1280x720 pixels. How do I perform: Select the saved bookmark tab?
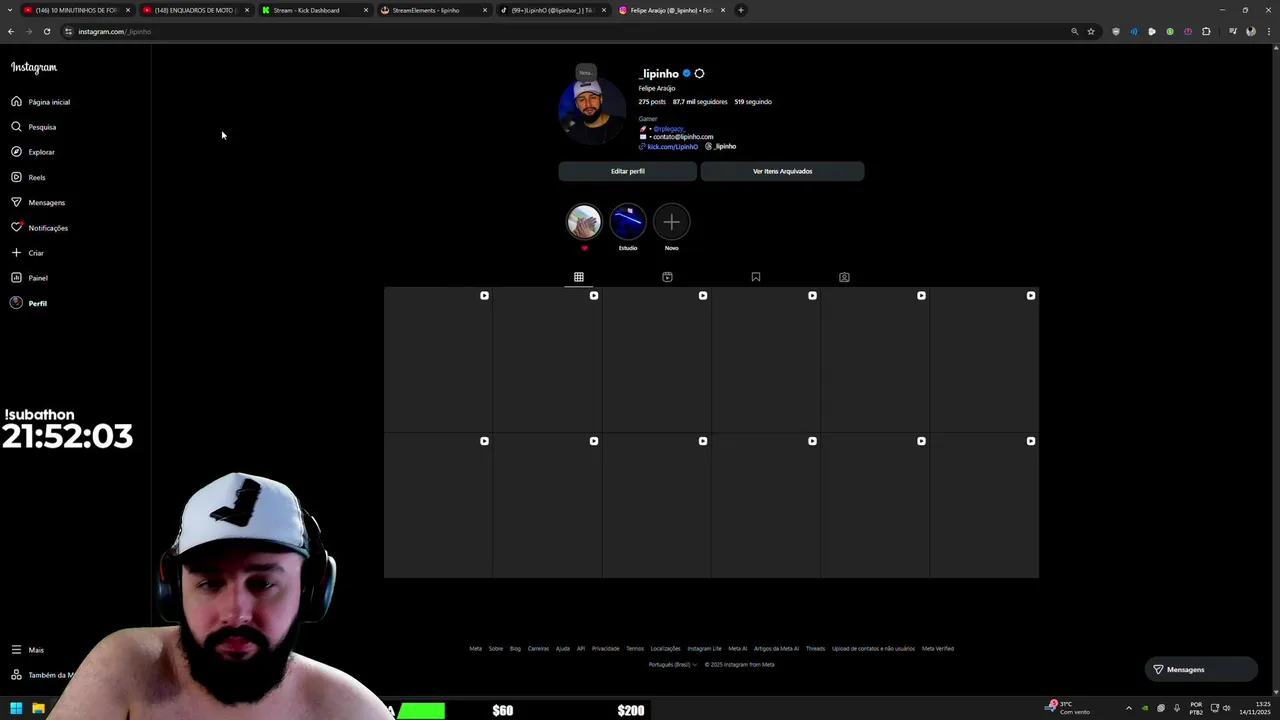(756, 277)
